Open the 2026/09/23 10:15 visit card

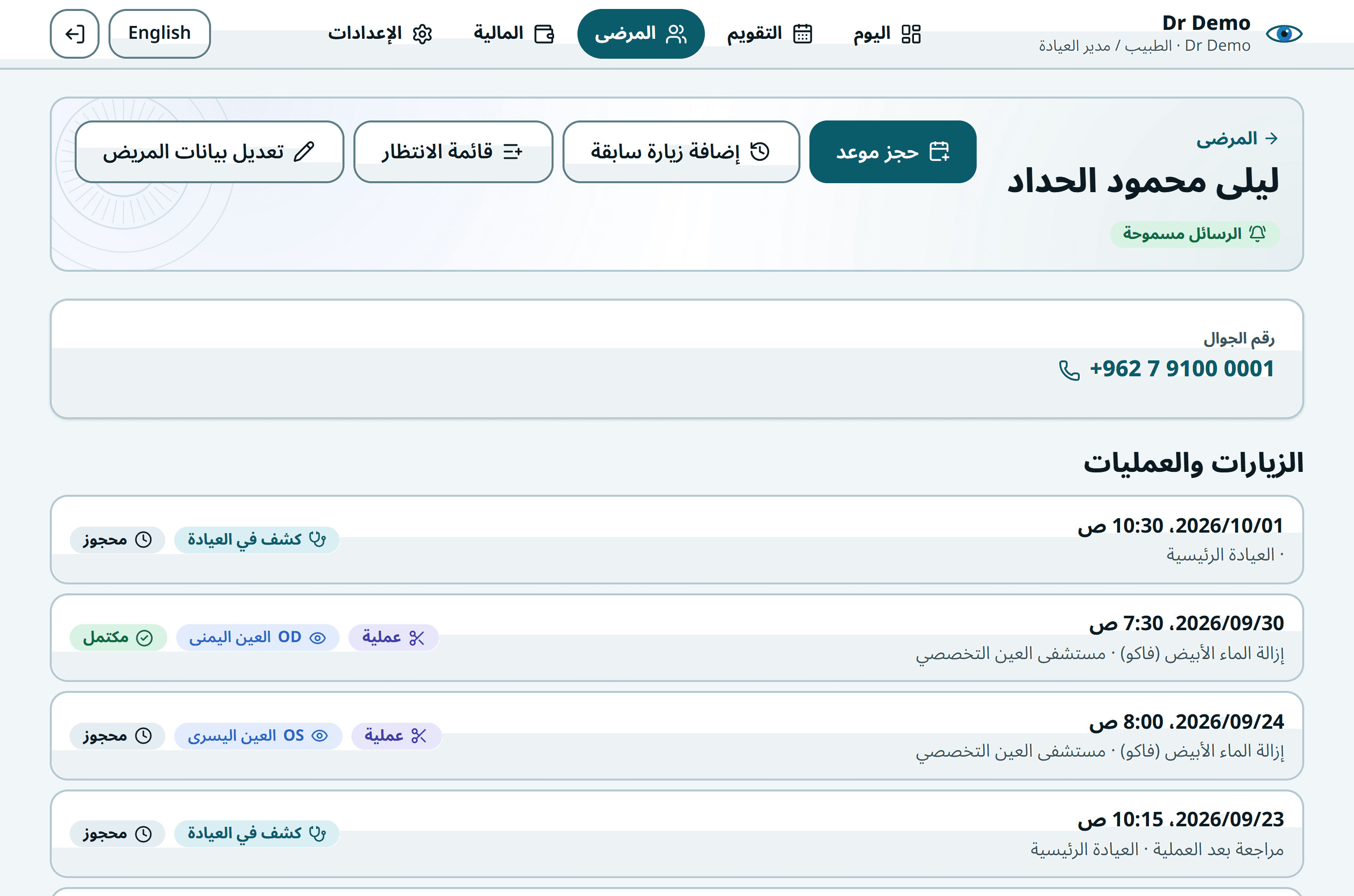click(x=677, y=834)
